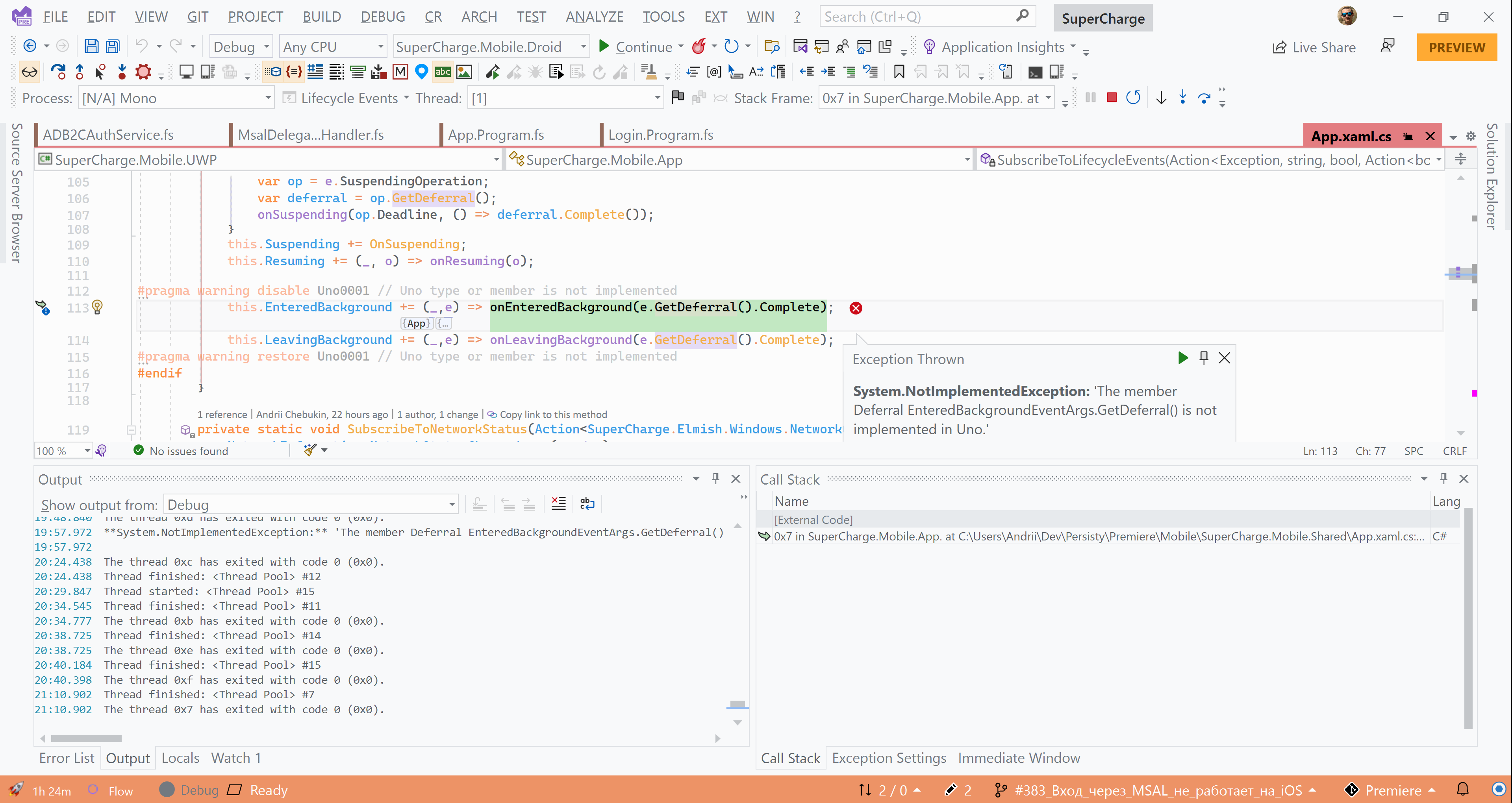Open the GIT menu
This screenshot has height=803, width=1512.
pyautogui.click(x=197, y=17)
